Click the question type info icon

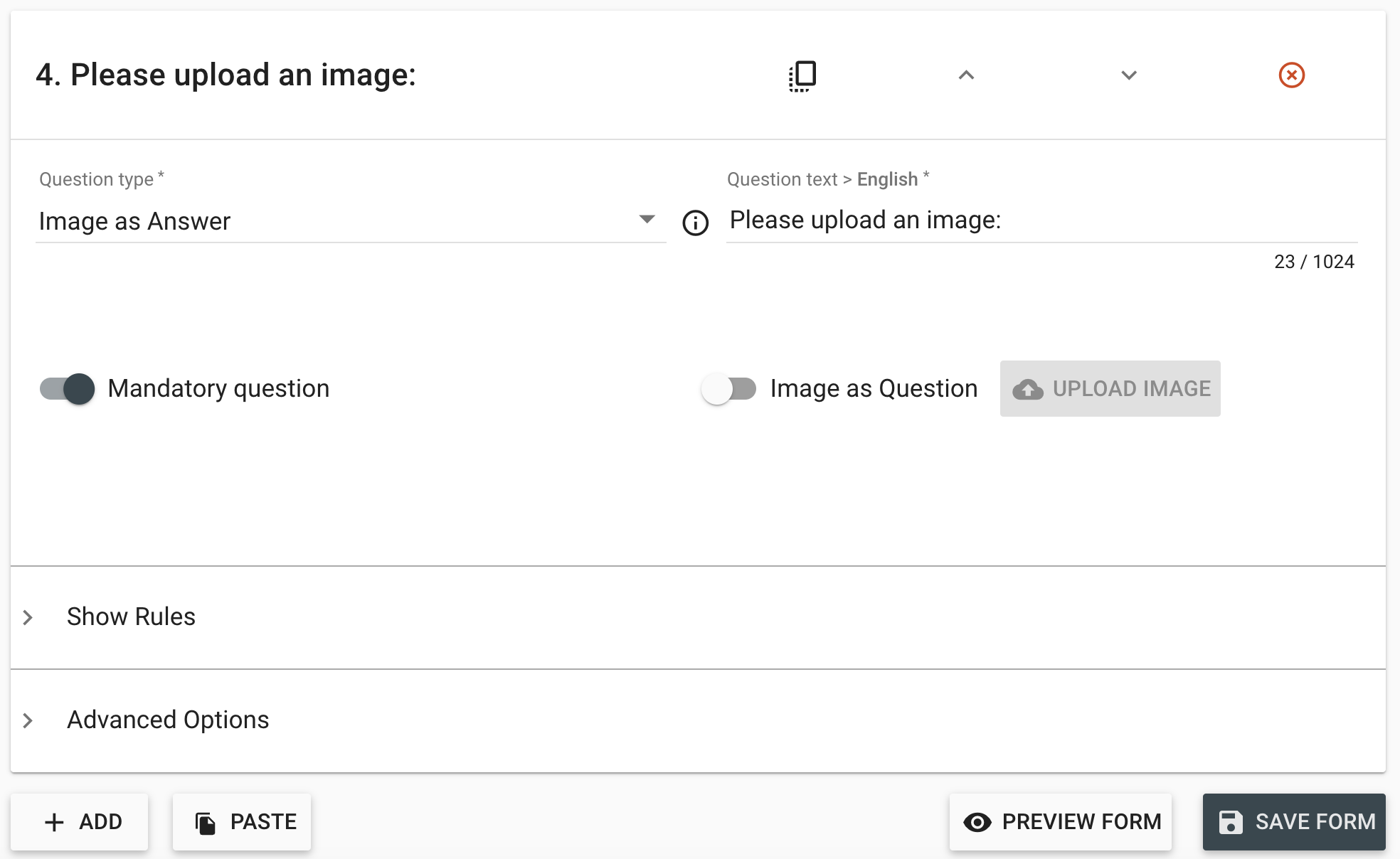(x=695, y=223)
